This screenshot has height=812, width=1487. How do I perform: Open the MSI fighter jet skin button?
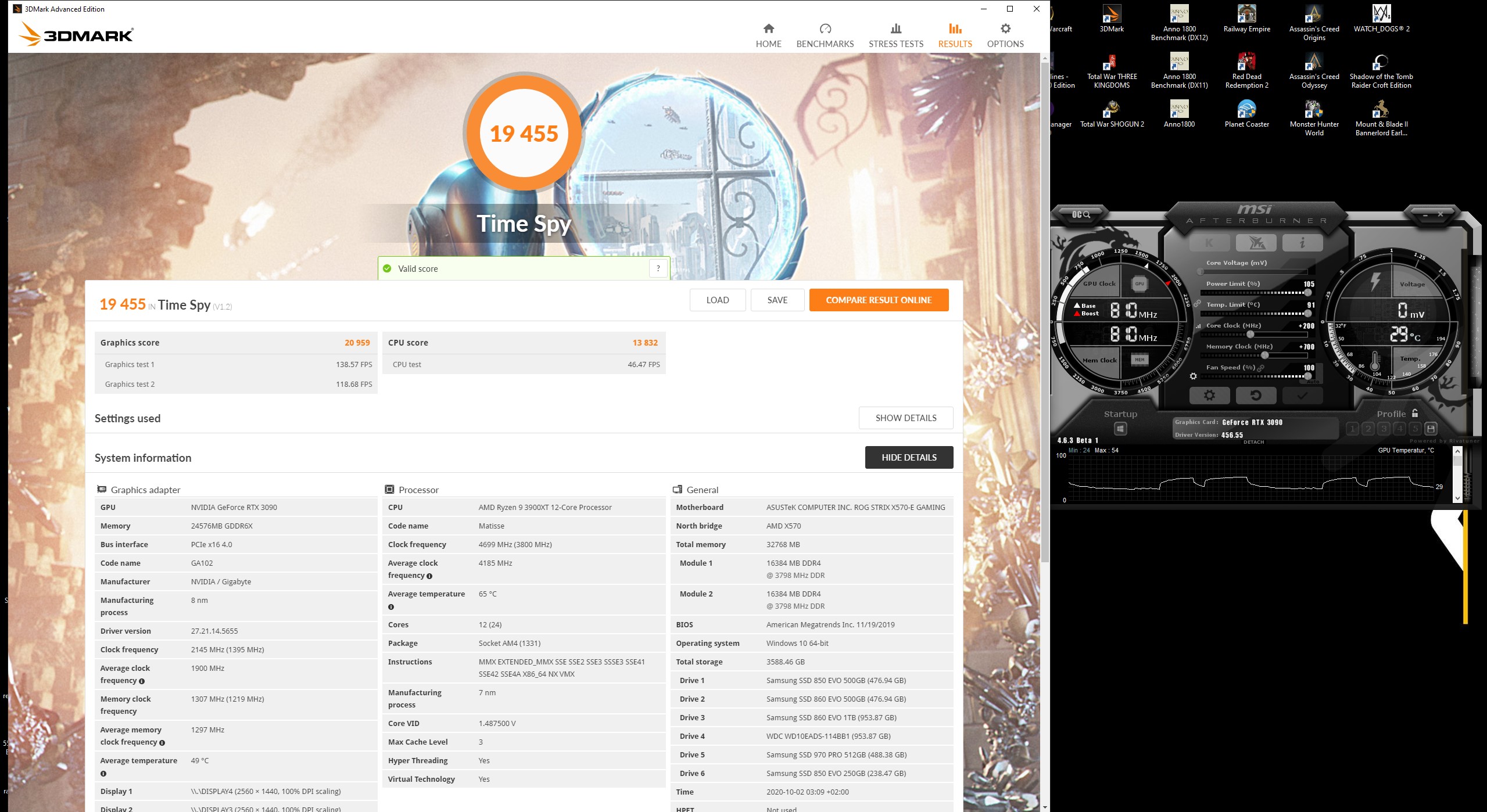pyautogui.click(x=1256, y=243)
